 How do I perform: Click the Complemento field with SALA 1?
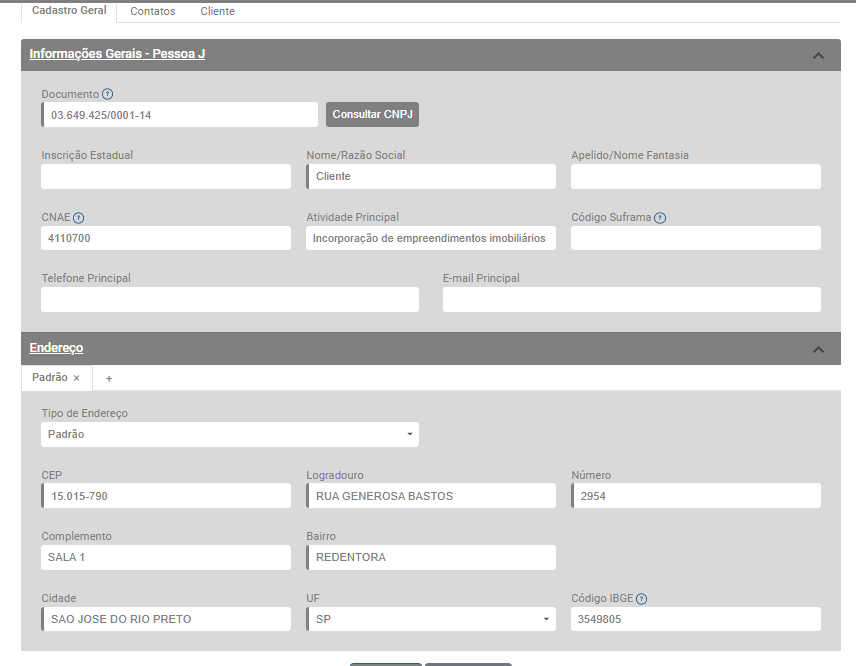click(x=166, y=557)
